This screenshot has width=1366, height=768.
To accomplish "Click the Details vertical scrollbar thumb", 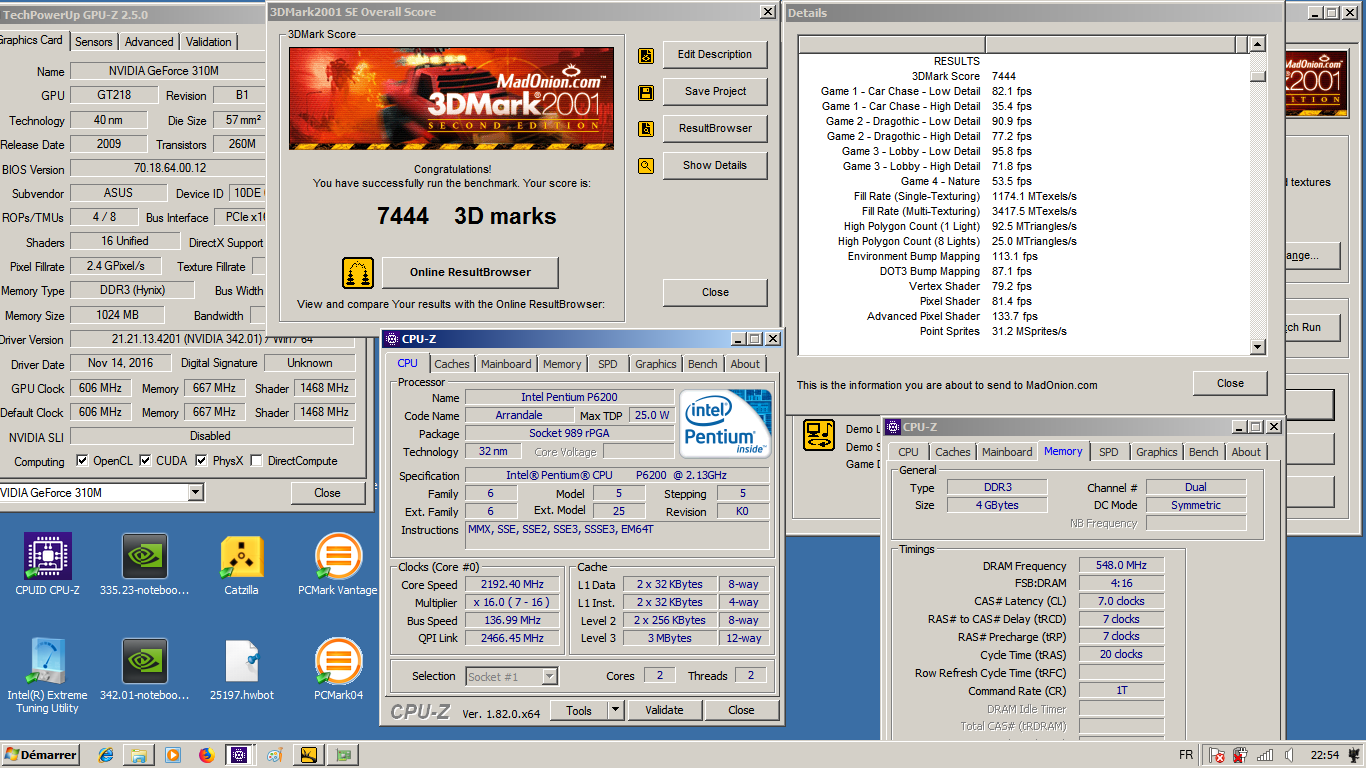I will click(1258, 76).
